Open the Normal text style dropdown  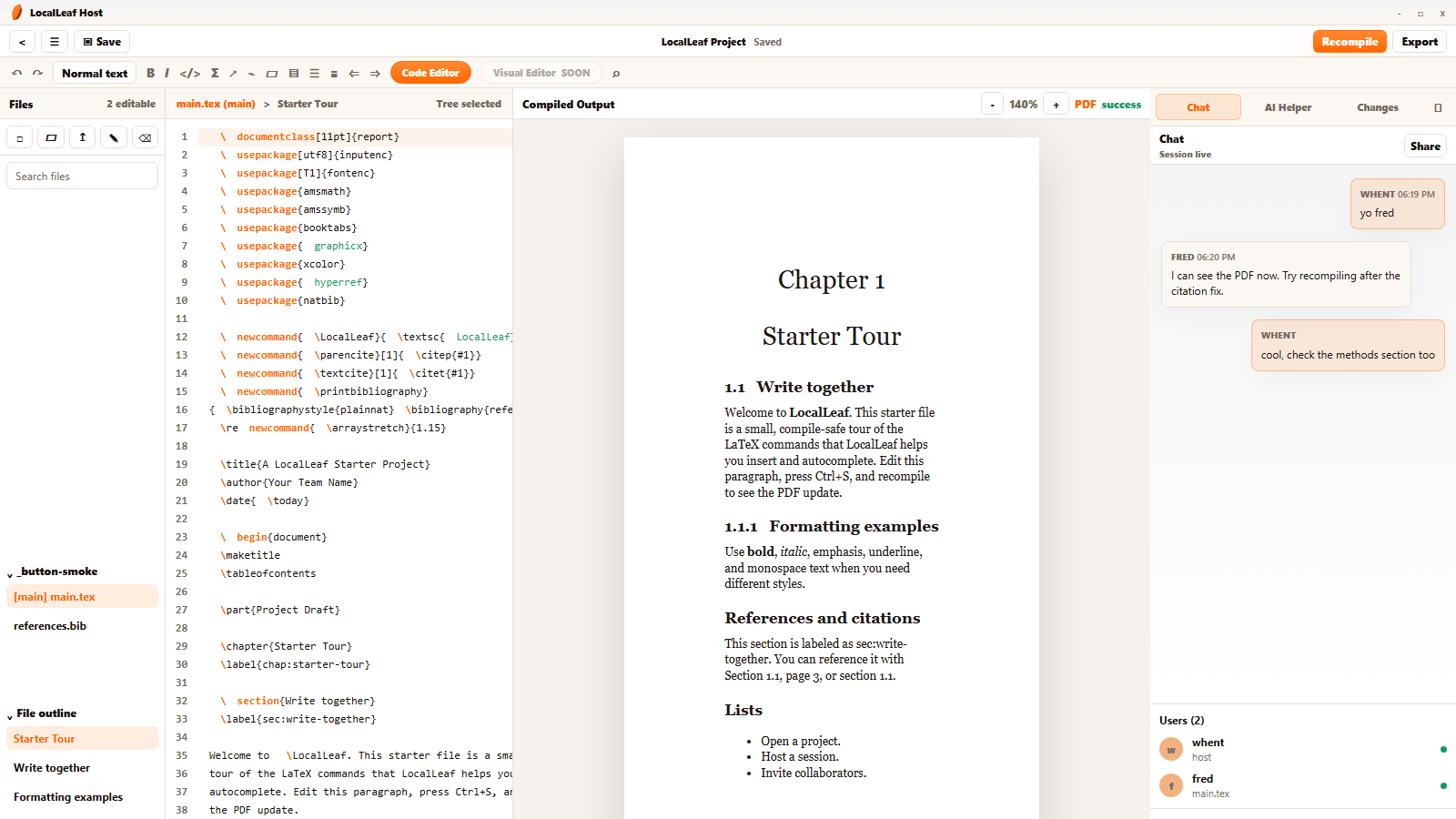95,73
